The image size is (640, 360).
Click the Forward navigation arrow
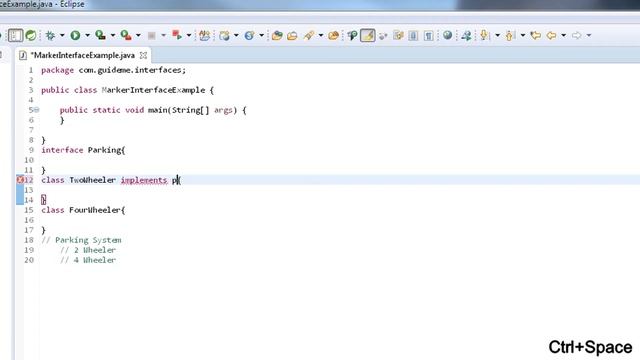[x=576, y=36]
